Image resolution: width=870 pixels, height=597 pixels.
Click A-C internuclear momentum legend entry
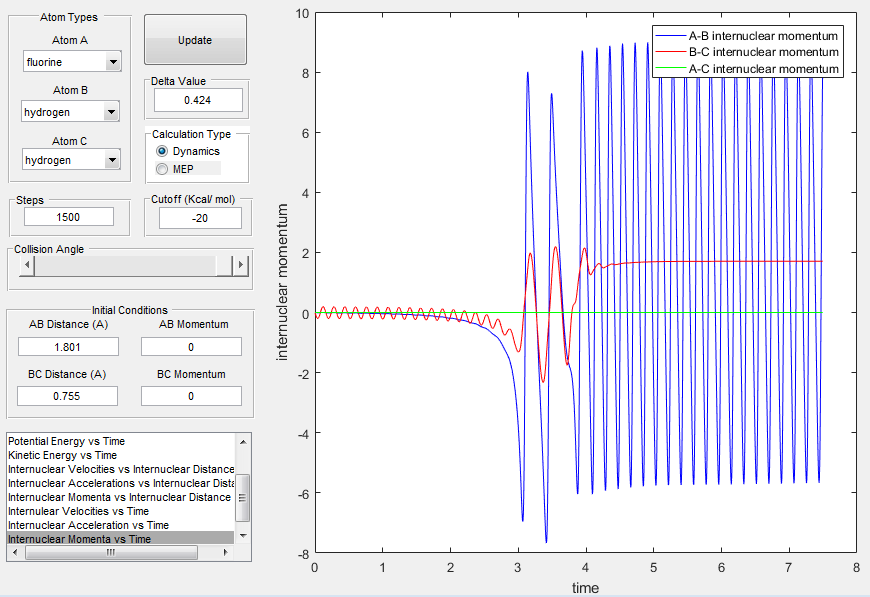coord(747,69)
